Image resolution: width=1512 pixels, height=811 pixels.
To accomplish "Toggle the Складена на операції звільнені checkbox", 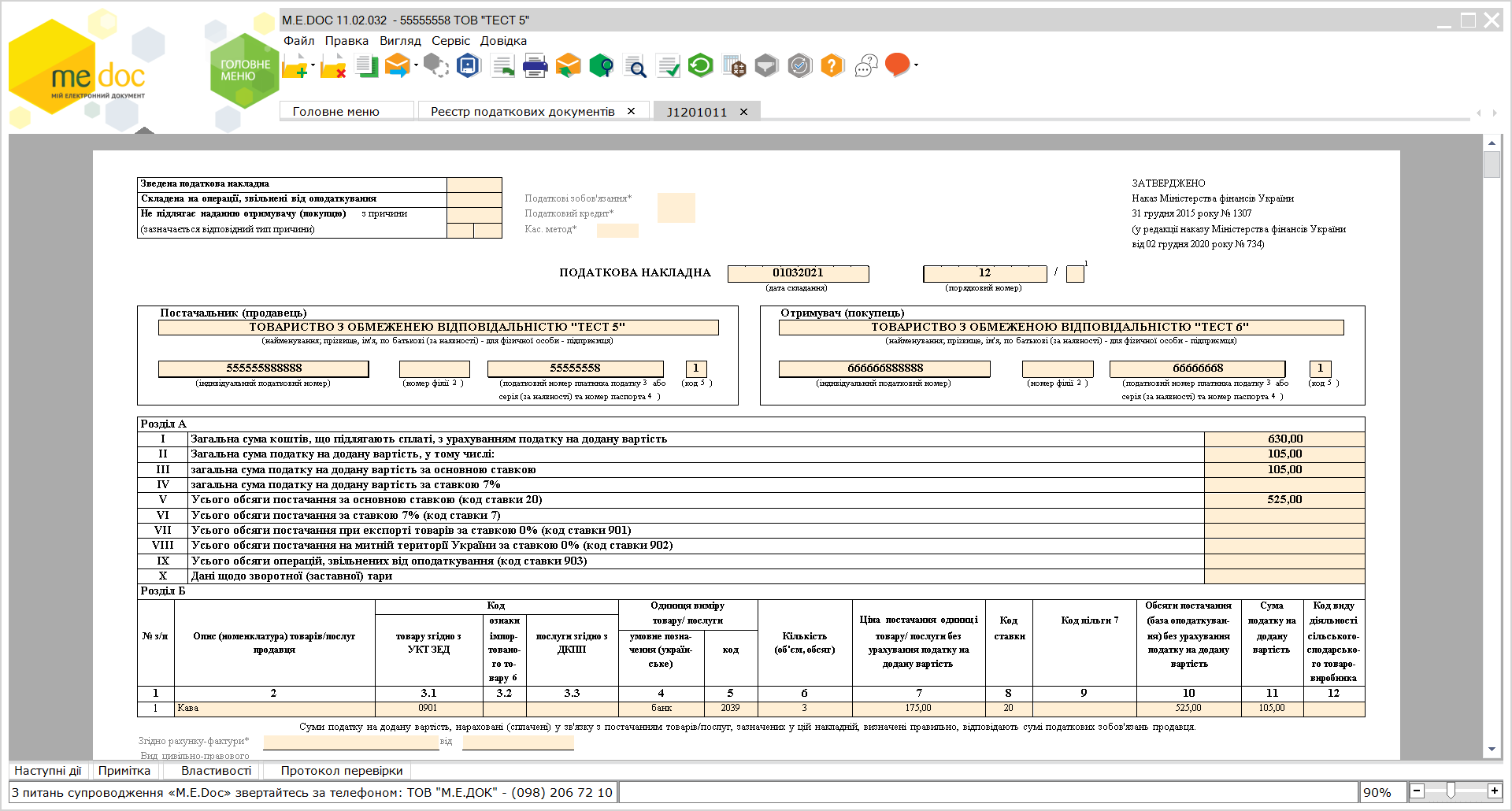I will [474, 199].
